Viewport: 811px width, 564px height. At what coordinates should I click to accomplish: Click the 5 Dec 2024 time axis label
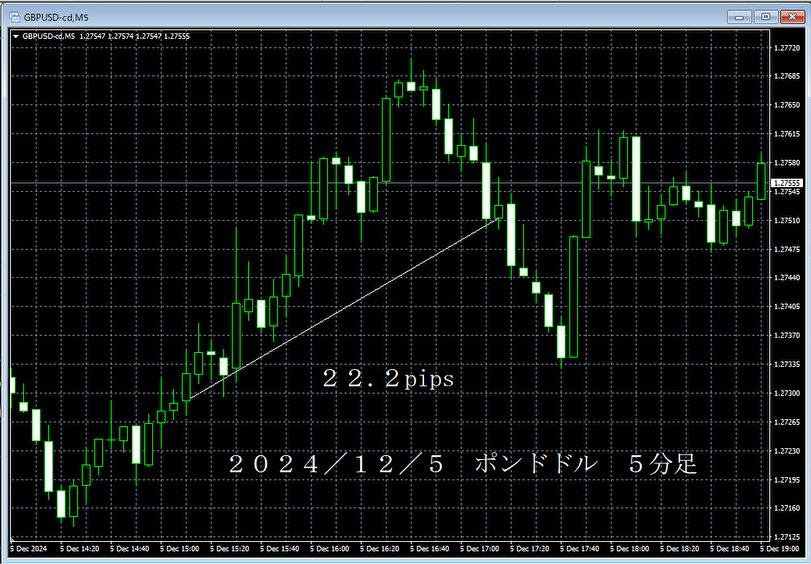(27, 549)
